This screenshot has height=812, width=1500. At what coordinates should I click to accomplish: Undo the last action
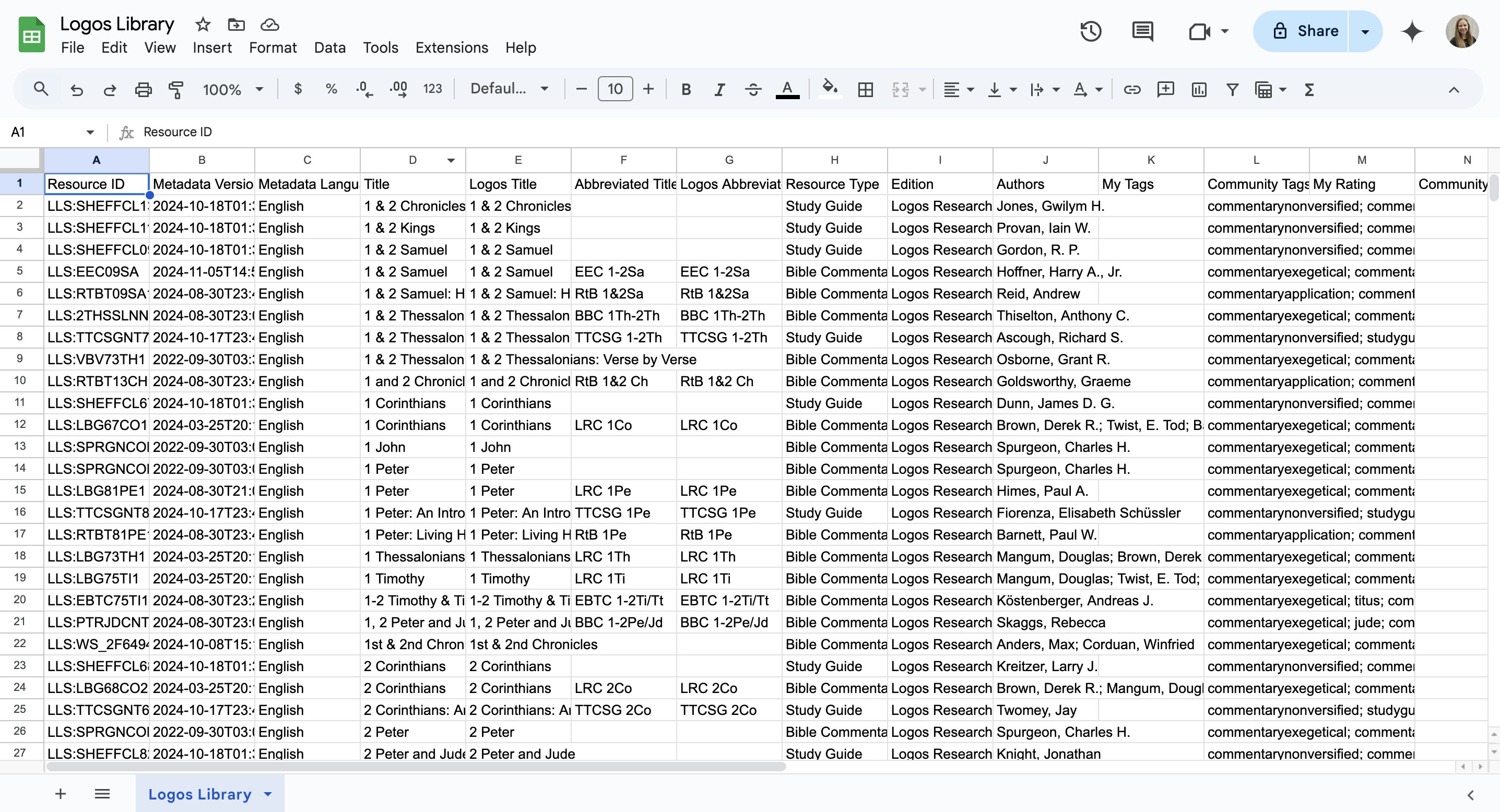76,89
